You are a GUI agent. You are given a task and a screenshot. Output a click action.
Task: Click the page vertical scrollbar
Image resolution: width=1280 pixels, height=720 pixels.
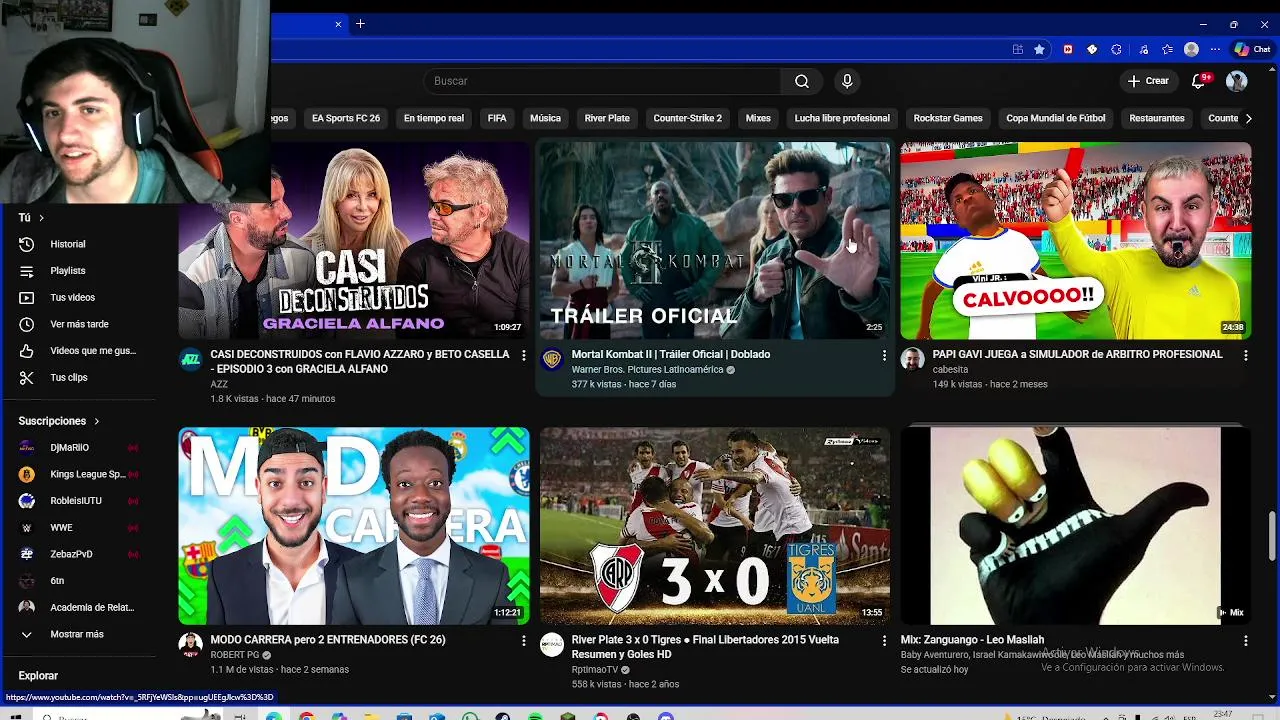1273,535
